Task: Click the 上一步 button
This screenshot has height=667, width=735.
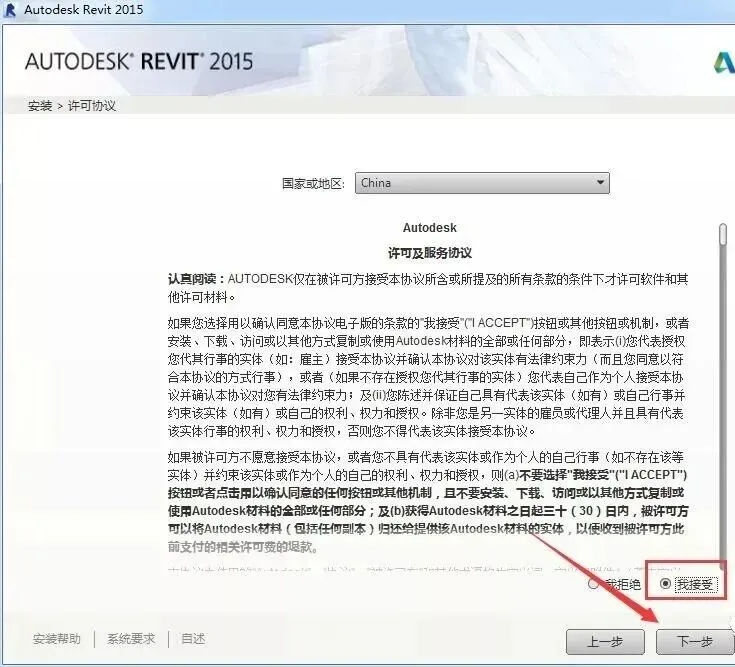Action: coord(605,641)
